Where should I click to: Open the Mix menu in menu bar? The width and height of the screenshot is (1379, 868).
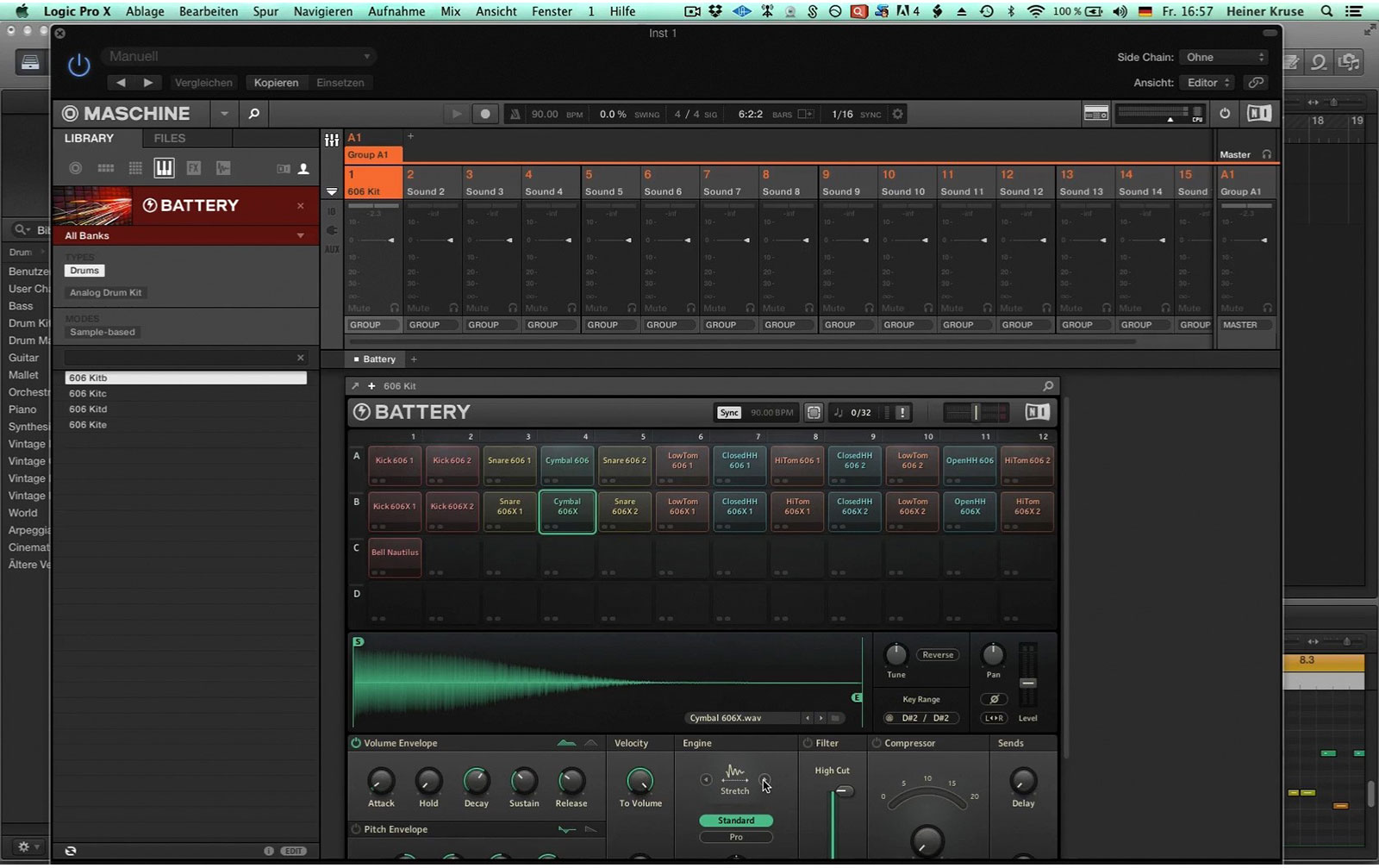(451, 11)
